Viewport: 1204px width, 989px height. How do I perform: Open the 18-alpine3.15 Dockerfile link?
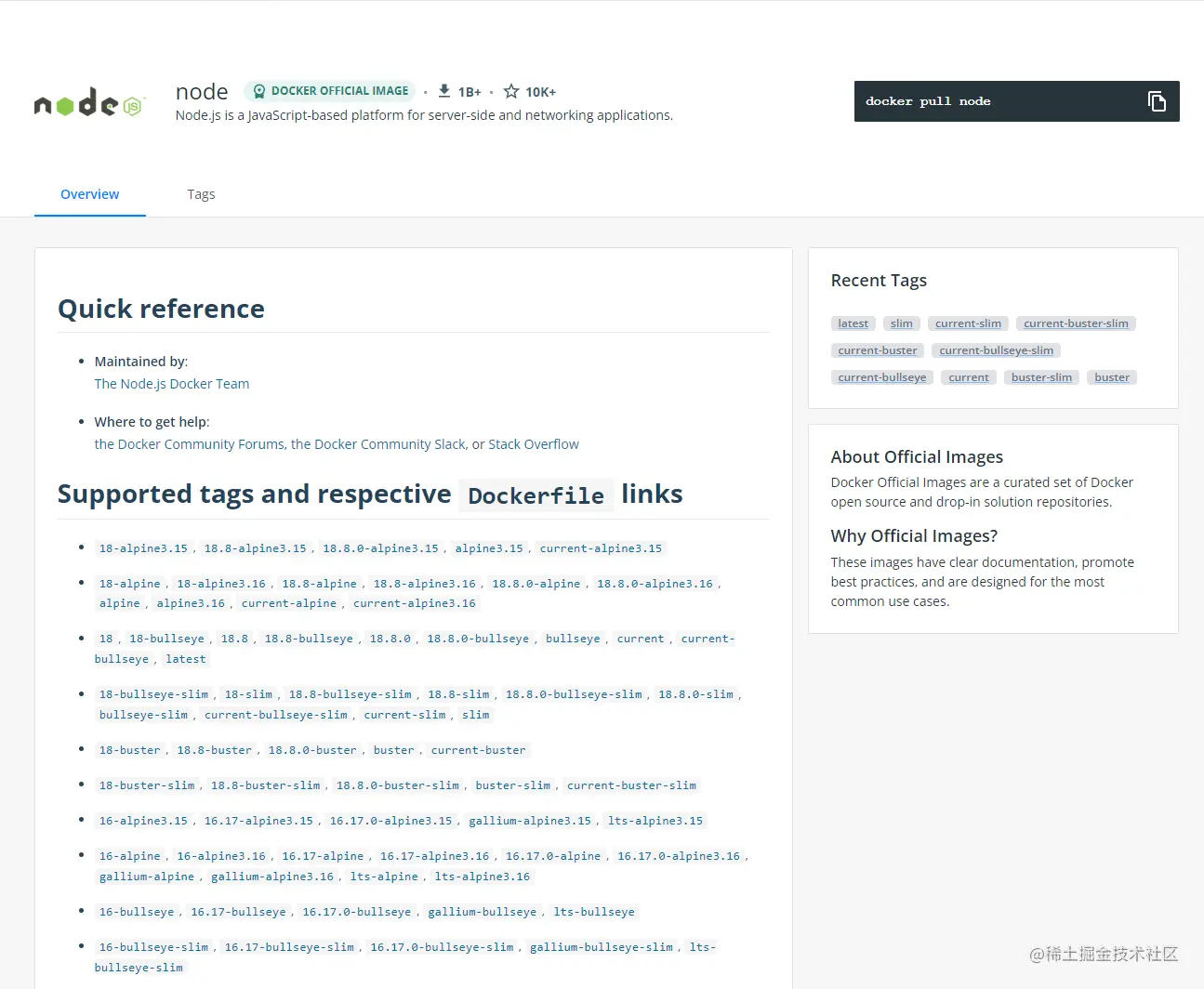[143, 548]
